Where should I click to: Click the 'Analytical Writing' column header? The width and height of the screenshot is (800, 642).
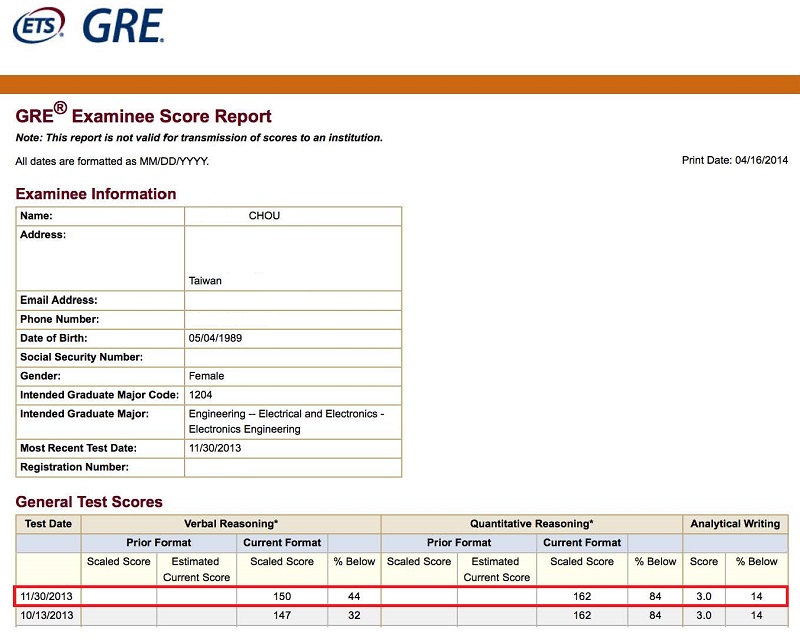point(735,524)
